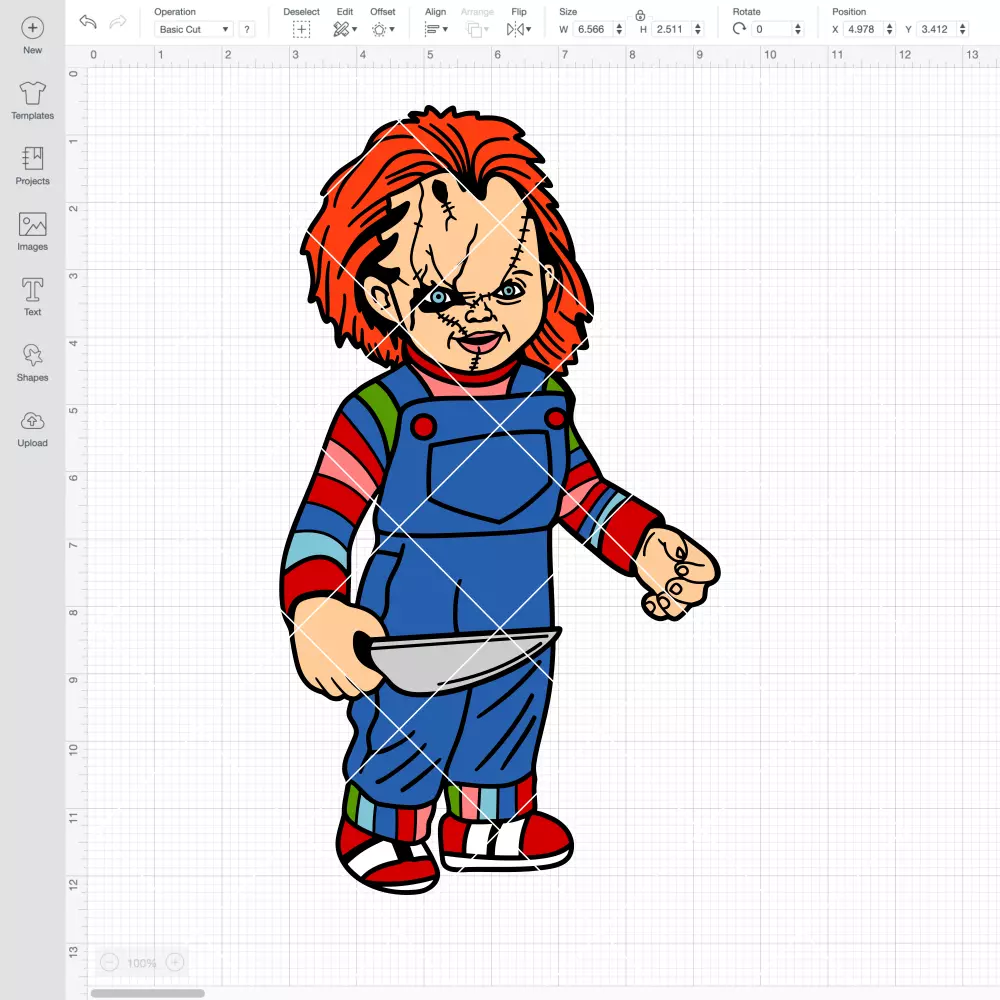Open the Templates t-shirt panel
Screen dimensions: 1000x1000
coord(33,94)
